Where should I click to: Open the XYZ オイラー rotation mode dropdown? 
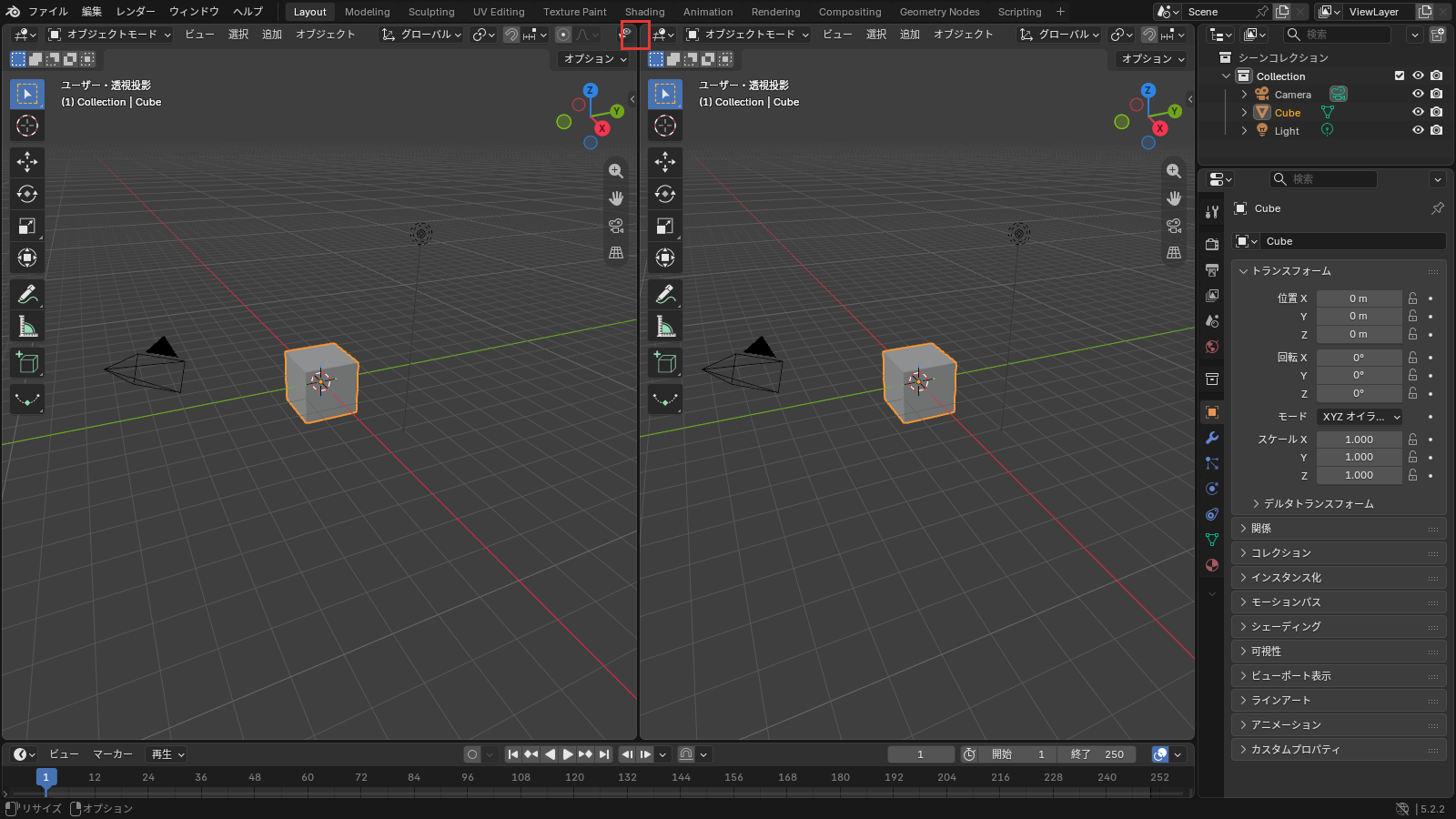pyautogui.click(x=1360, y=416)
